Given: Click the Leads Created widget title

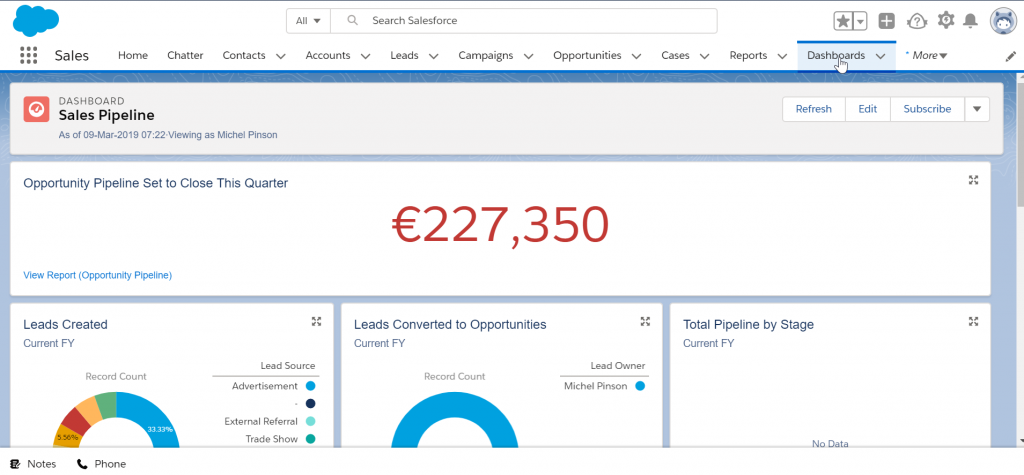Looking at the screenshot, I should click(65, 325).
